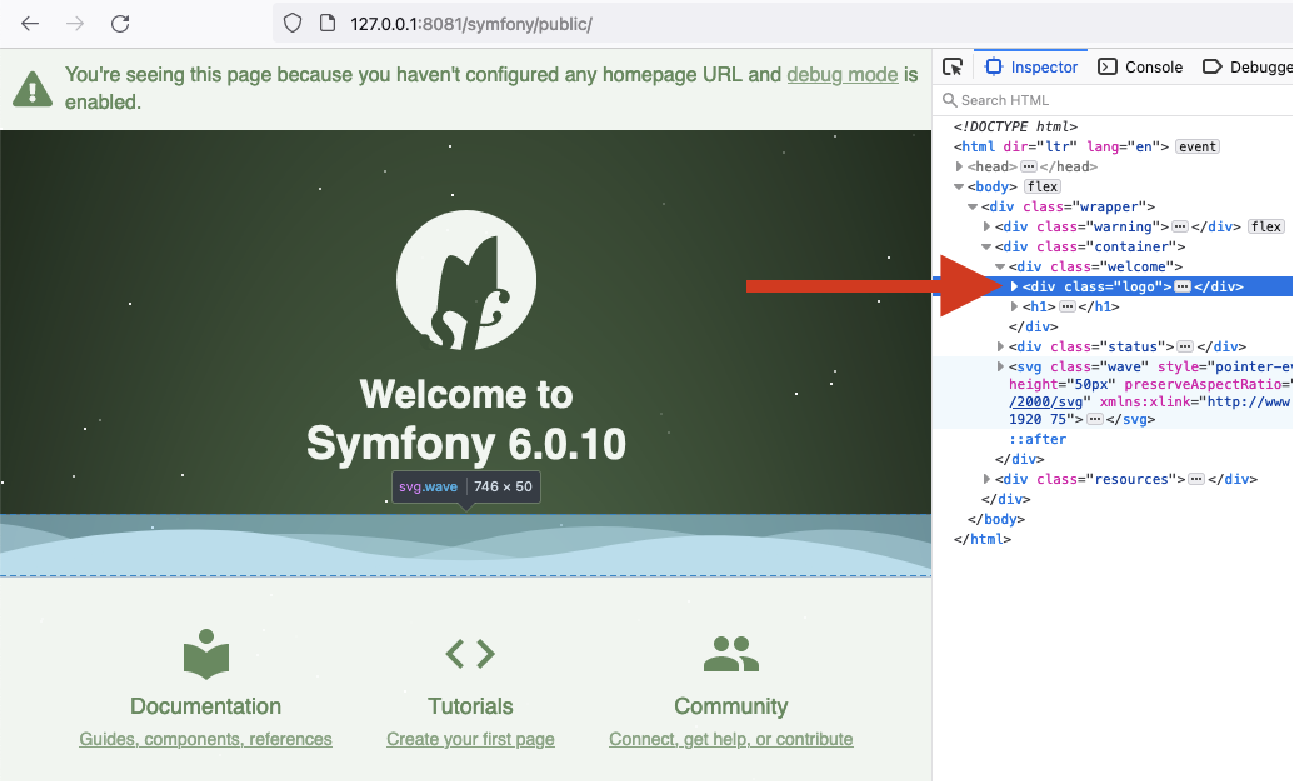Click the ellipsis badge inside svg element
This screenshot has height=781, width=1293.
(x=1095, y=419)
